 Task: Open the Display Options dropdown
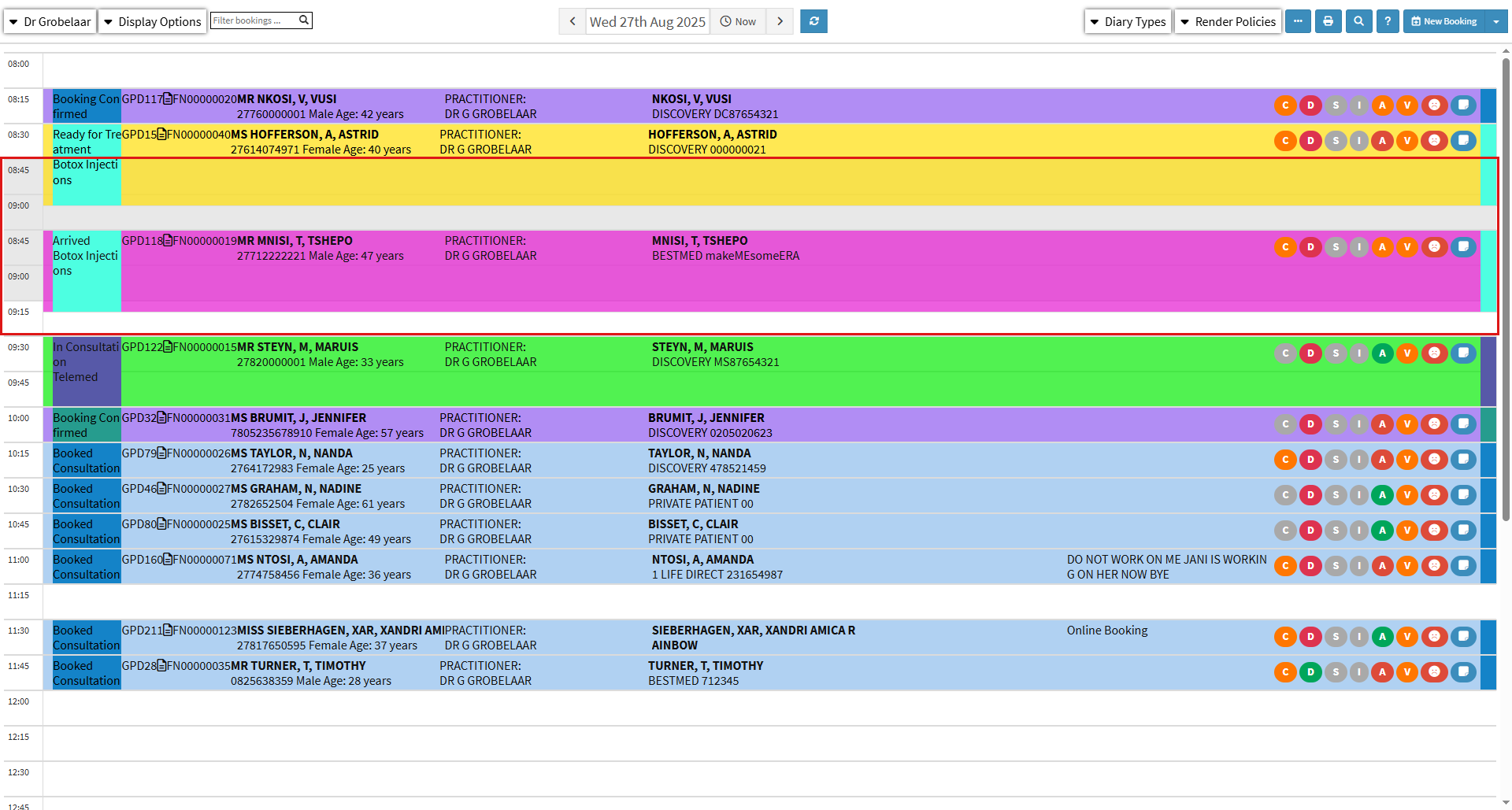(x=153, y=21)
